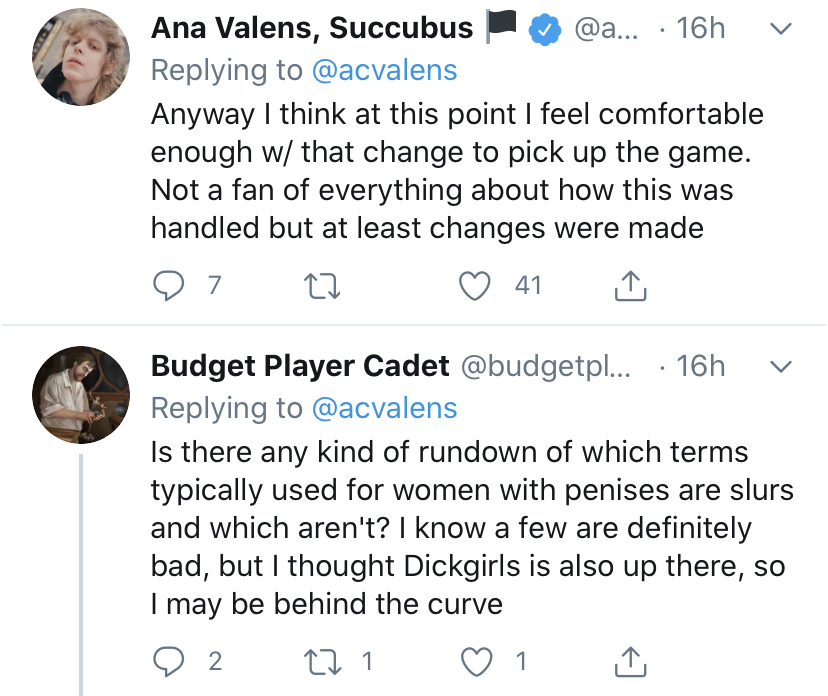Viewport: 828px width, 696px height.
Task: Like Ana Valens's tweet with 41 likes
Action: [x=475, y=286]
